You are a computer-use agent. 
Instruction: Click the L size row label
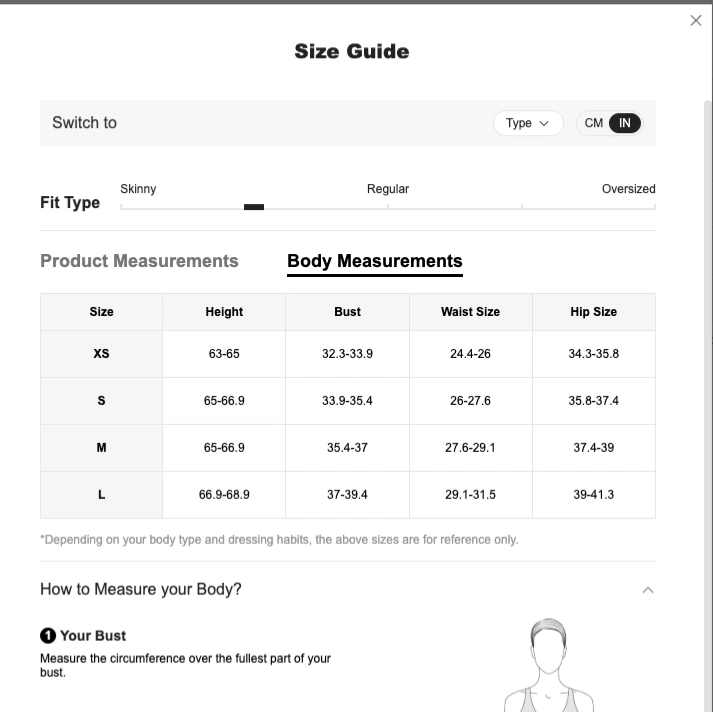(x=101, y=495)
